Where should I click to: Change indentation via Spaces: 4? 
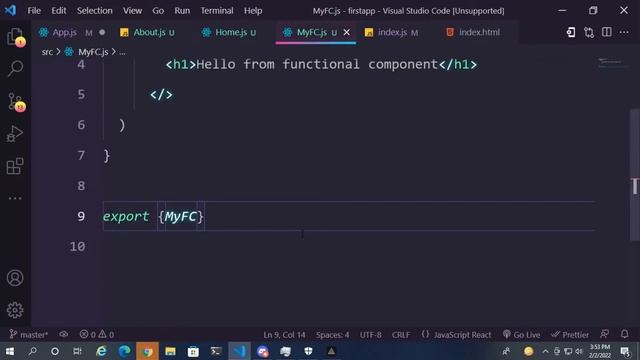click(x=332, y=335)
